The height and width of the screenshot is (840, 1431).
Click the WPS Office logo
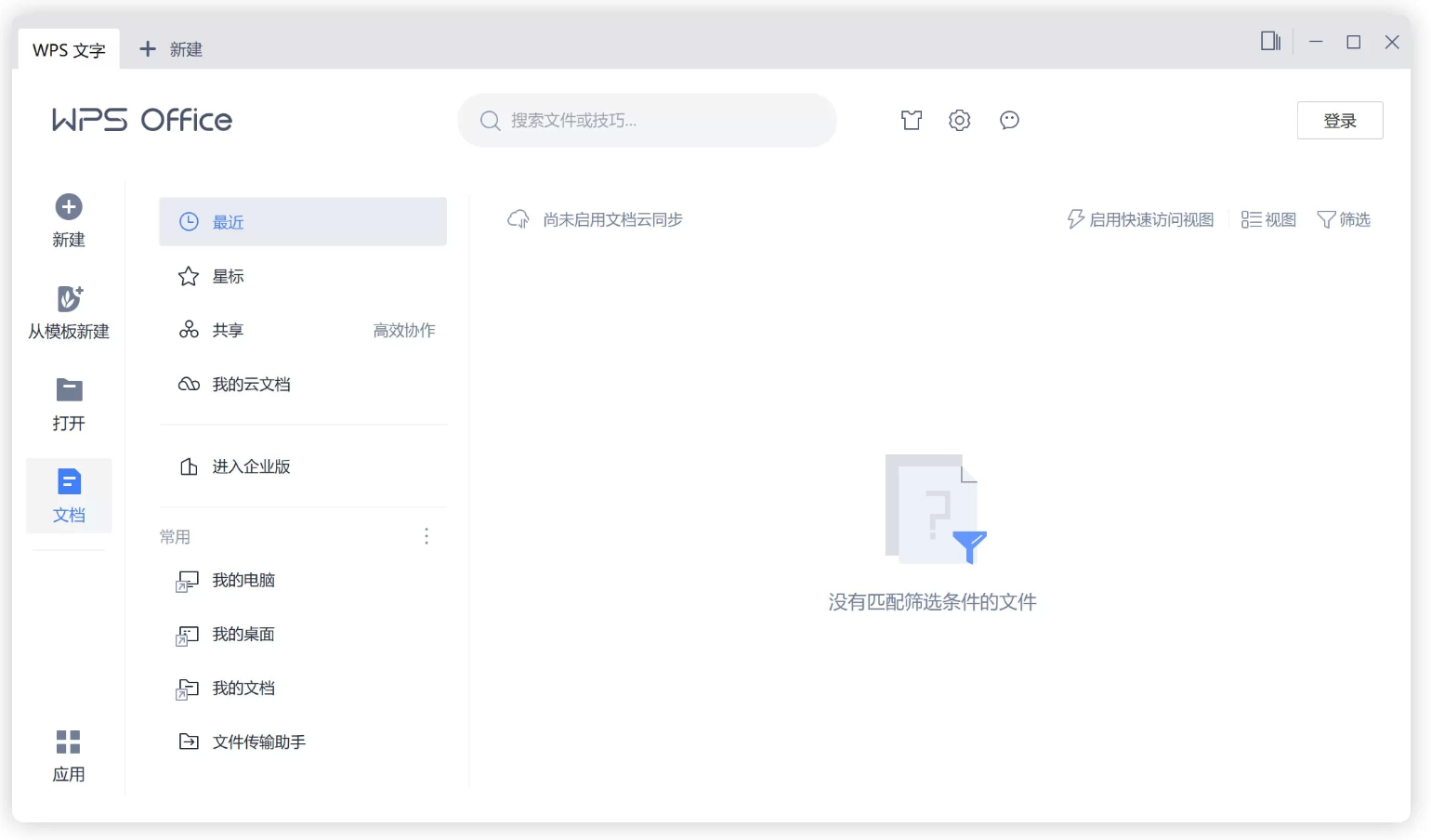142,120
